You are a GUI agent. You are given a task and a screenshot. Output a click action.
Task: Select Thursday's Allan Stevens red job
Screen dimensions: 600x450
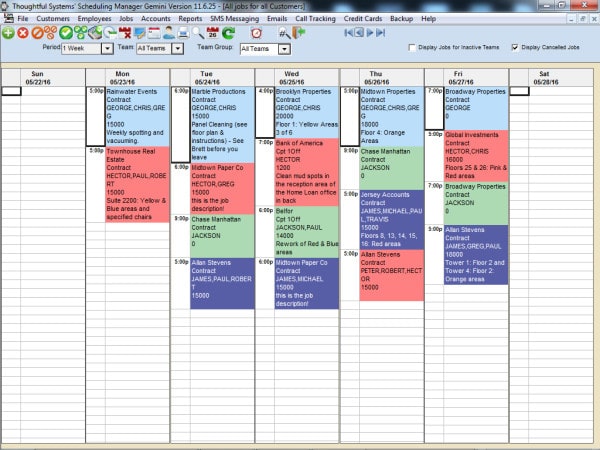pyautogui.click(x=391, y=275)
